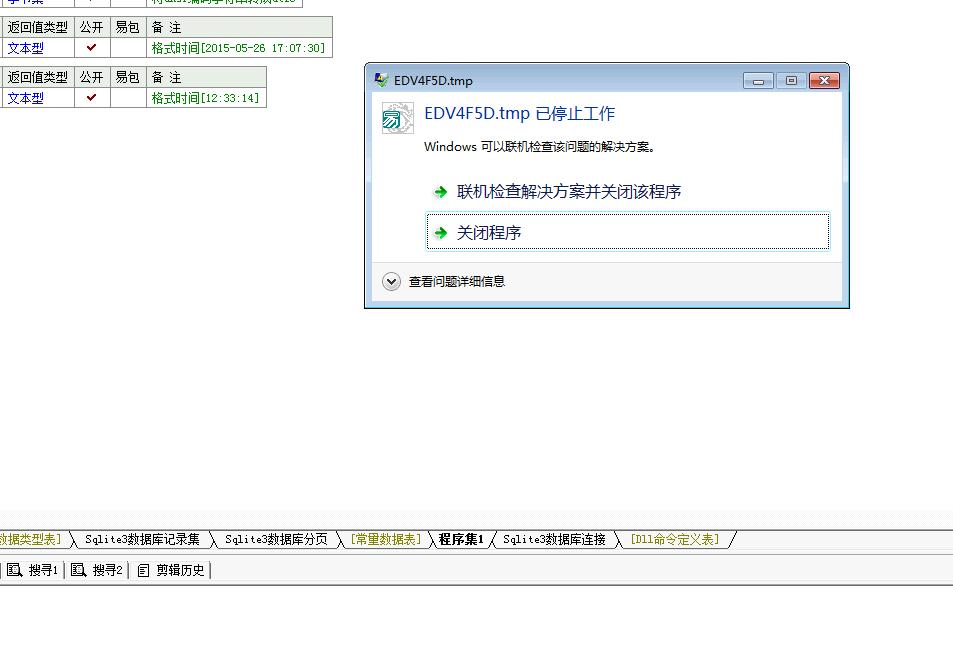Click the 关闭程序 option in the crash dialog
The width and height of the screenshot is (953, 652).
(x=628, y=232)
